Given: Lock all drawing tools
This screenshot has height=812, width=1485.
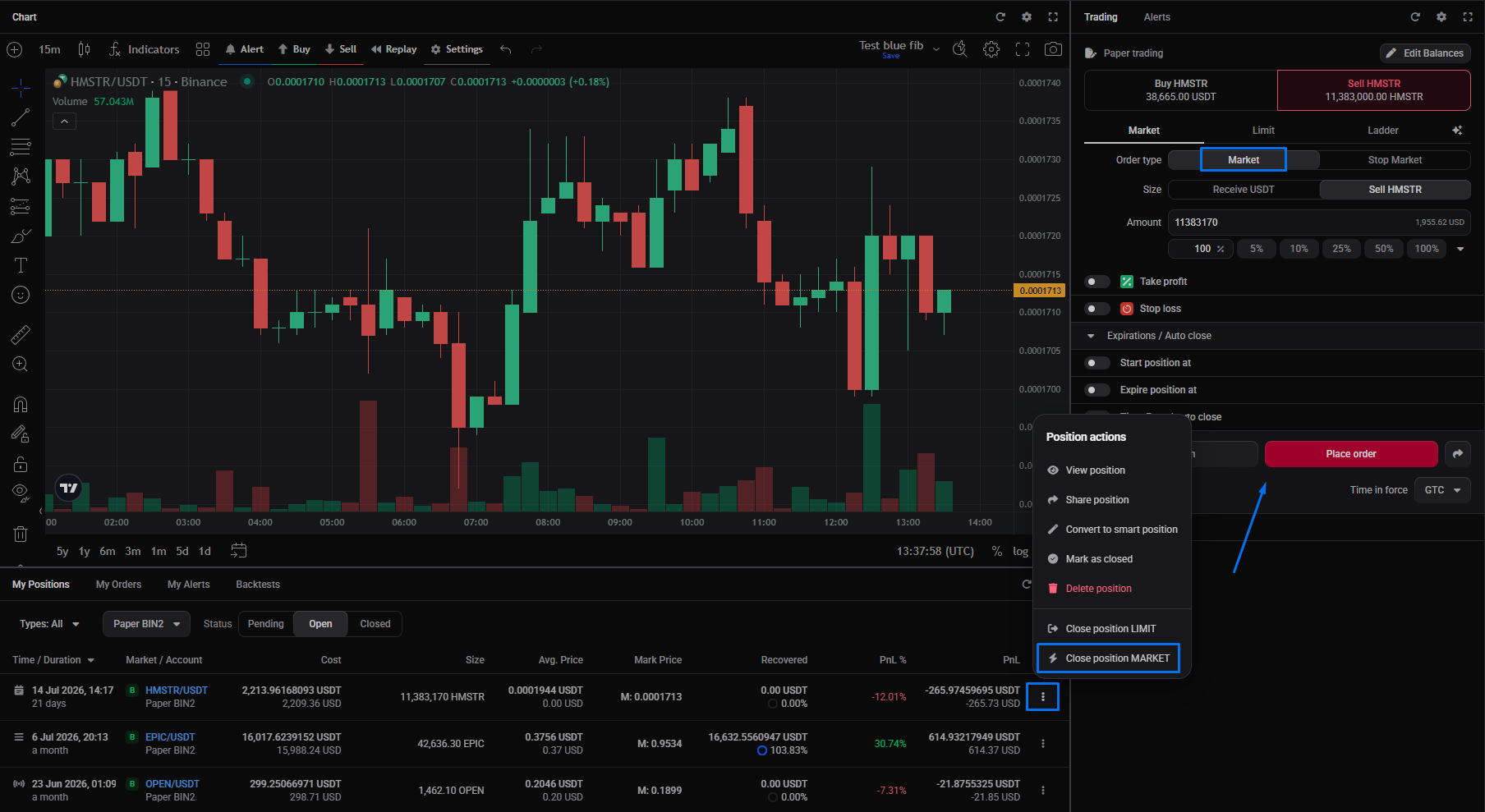Looking at the screenshot, I should (21, 464).
